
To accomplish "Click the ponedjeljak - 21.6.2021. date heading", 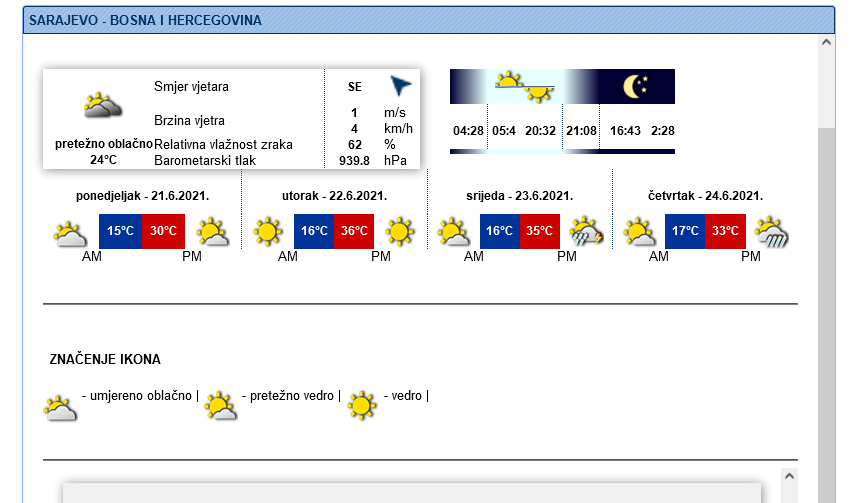I will 142,195.
